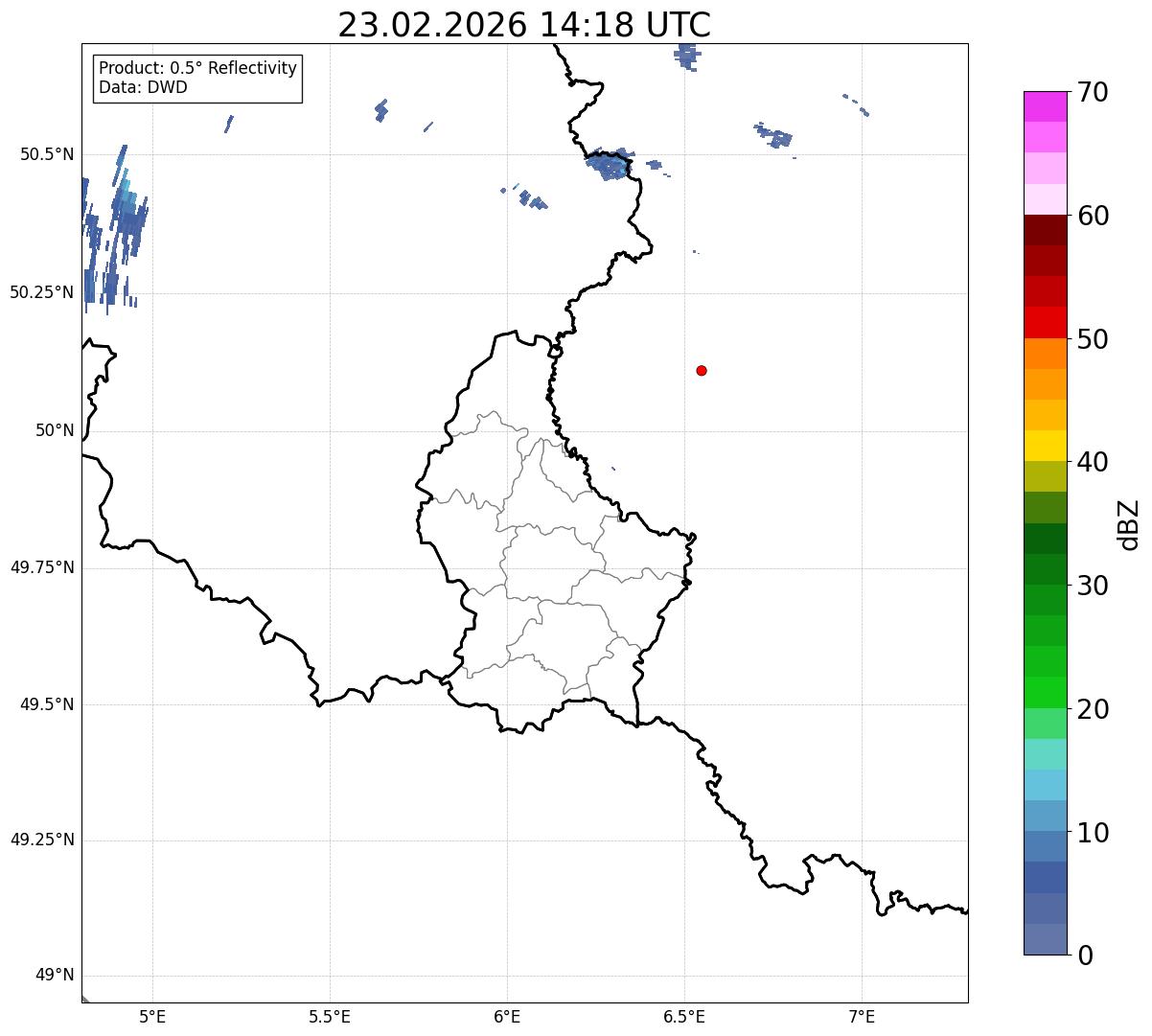This screenshot has height=1036, width=1152.
Task: Click the '50.5°N' latitude label
Action: tap(47, 154)
